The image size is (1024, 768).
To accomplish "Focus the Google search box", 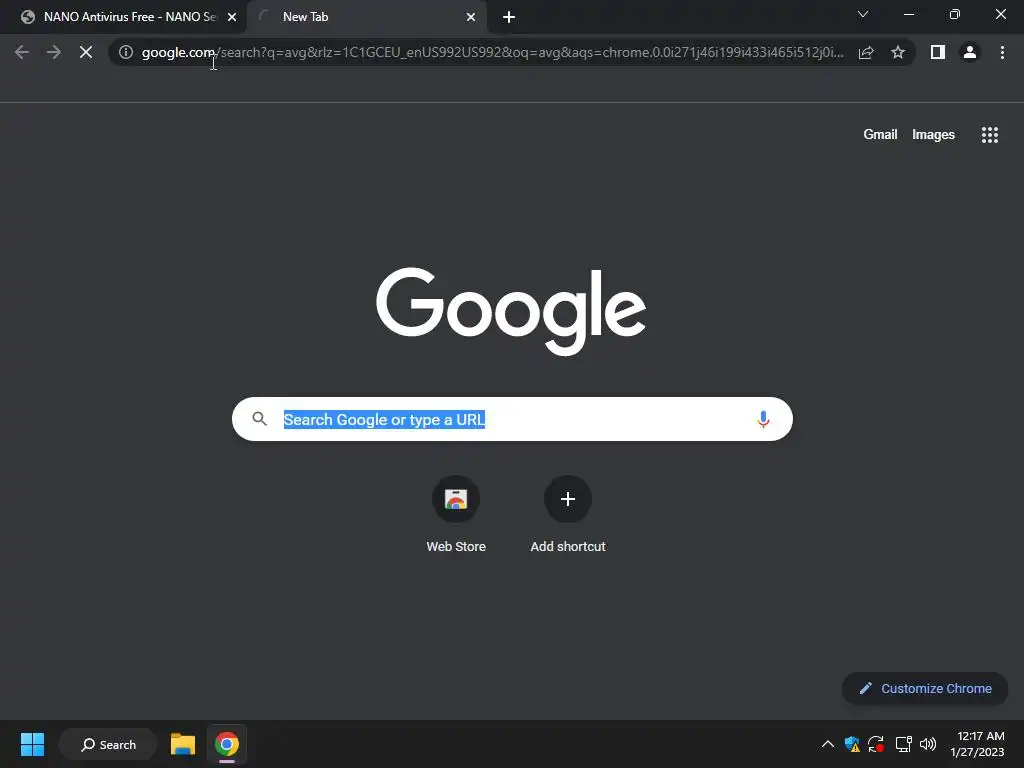I will point(512,419).
